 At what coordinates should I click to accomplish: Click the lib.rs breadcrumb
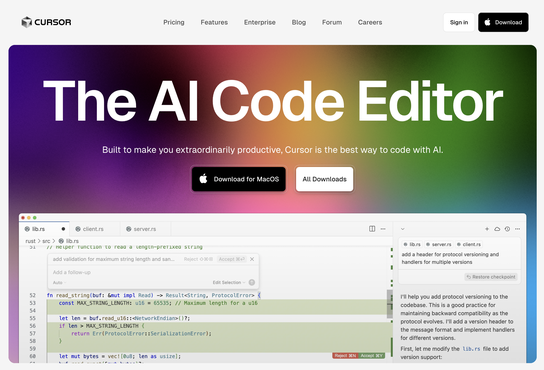point(69,241)
